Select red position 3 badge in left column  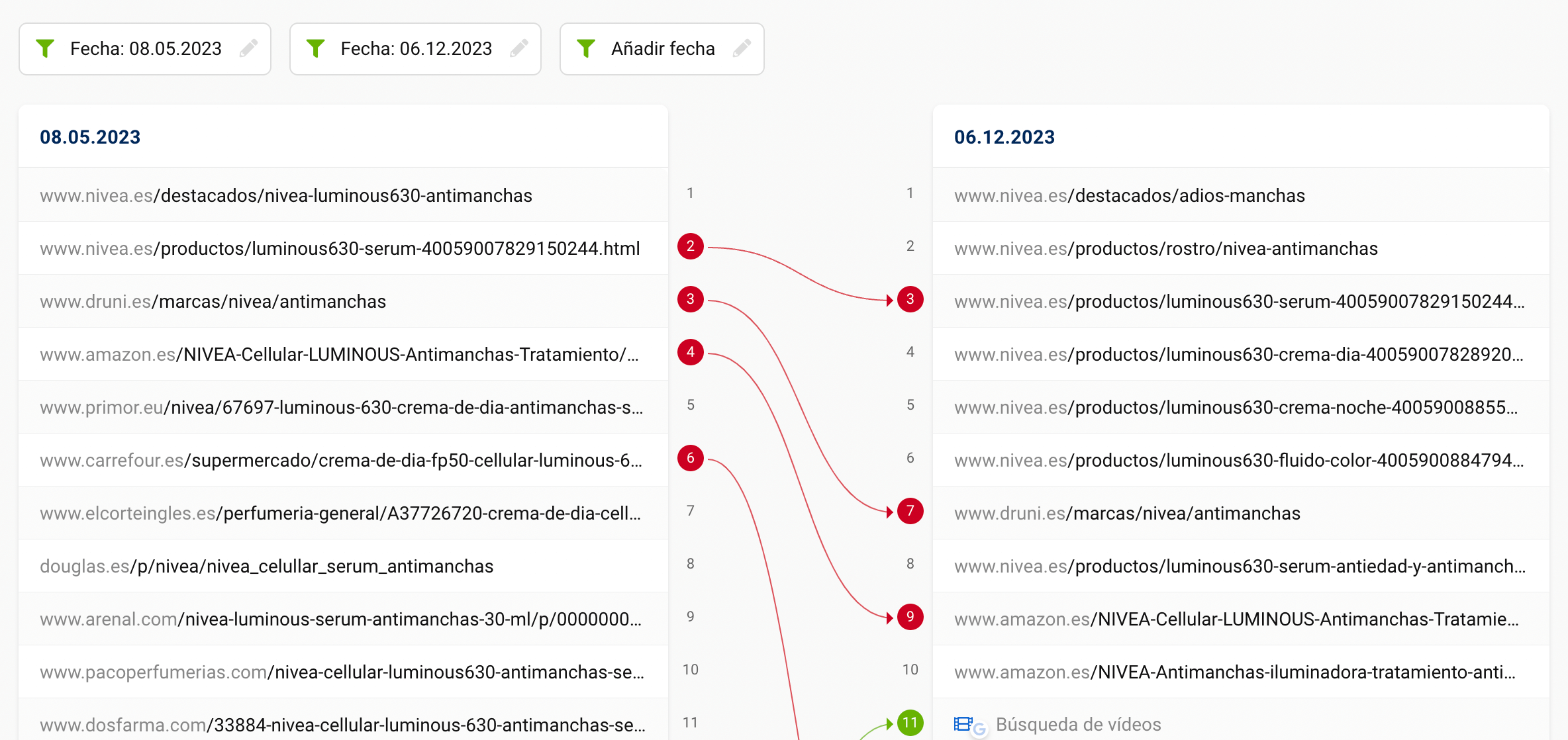[x=691, y=299]
